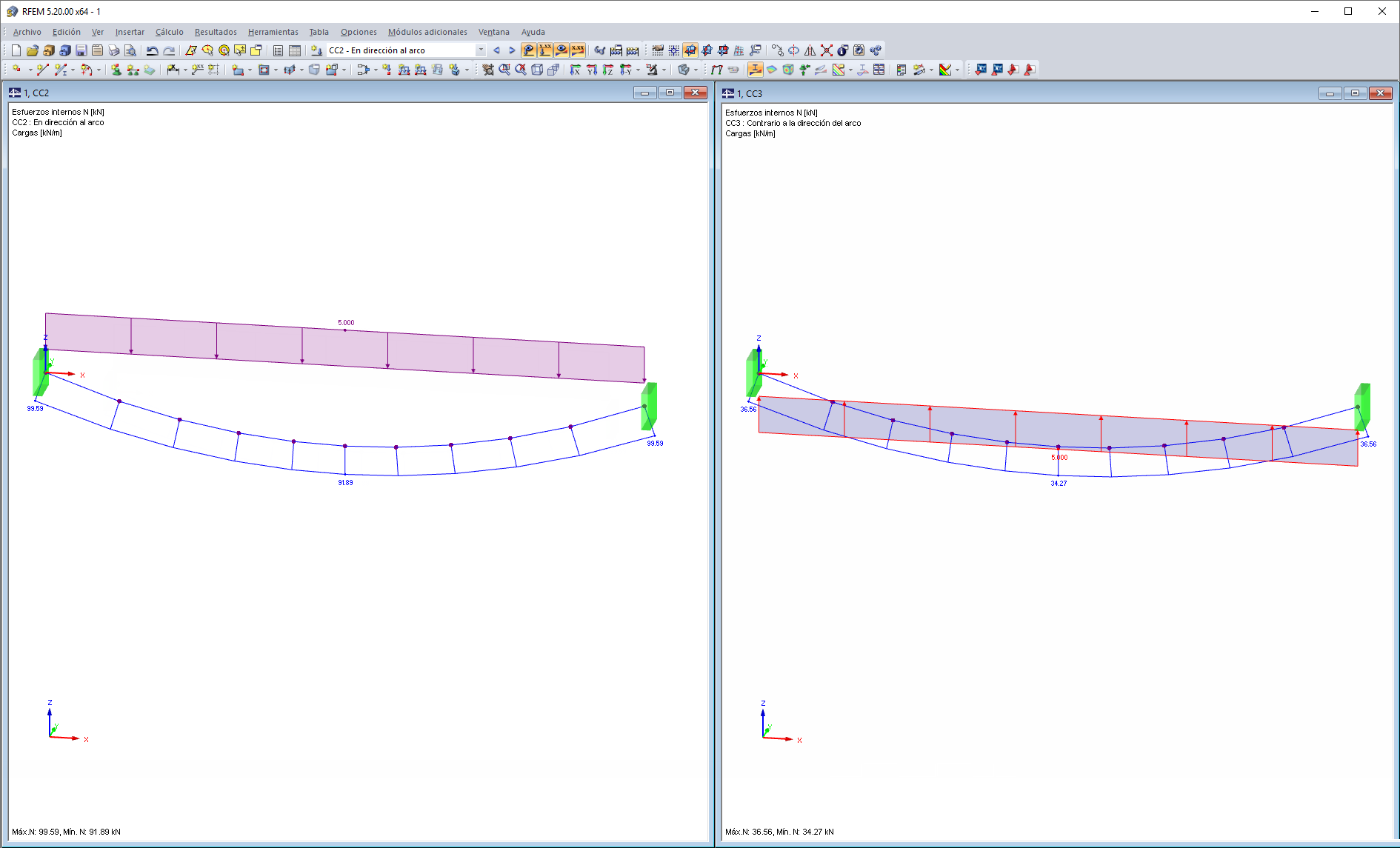Maximize the 1, CC3 child window
The width and height of the screenshot is (1400, 848).
1356,93
